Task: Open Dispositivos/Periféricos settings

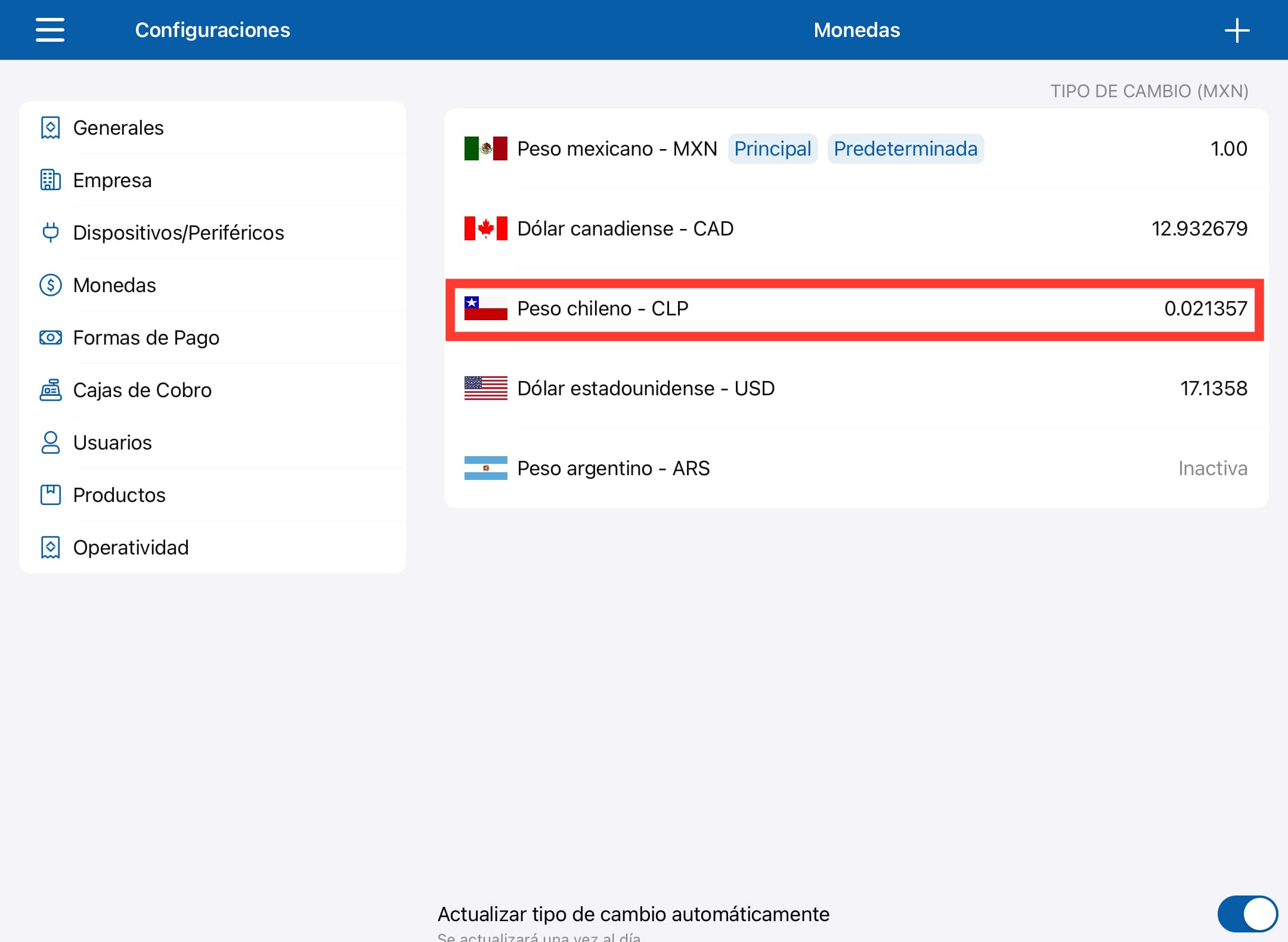Action: 213,233
